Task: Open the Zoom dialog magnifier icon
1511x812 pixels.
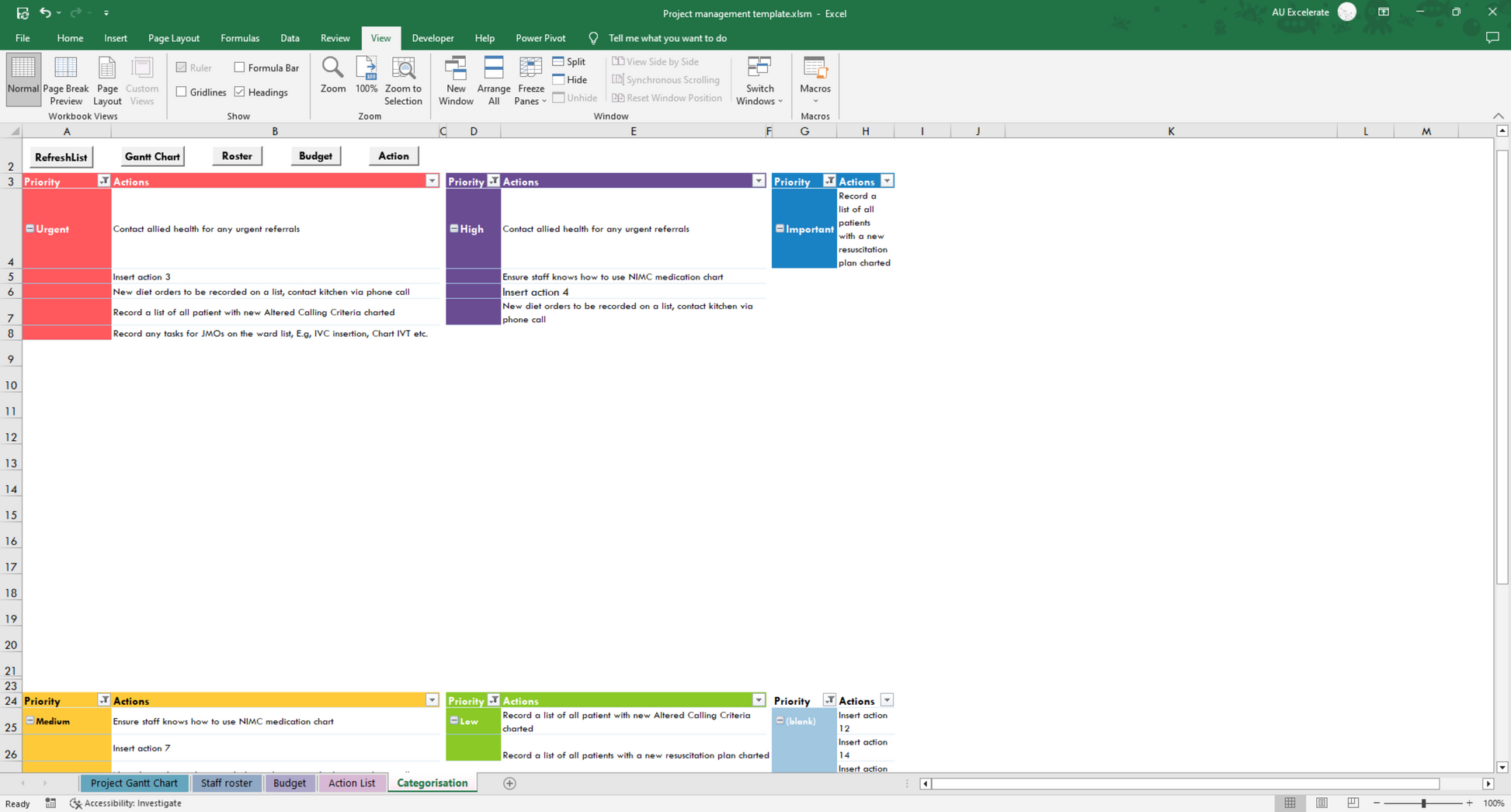Action: 332,69
